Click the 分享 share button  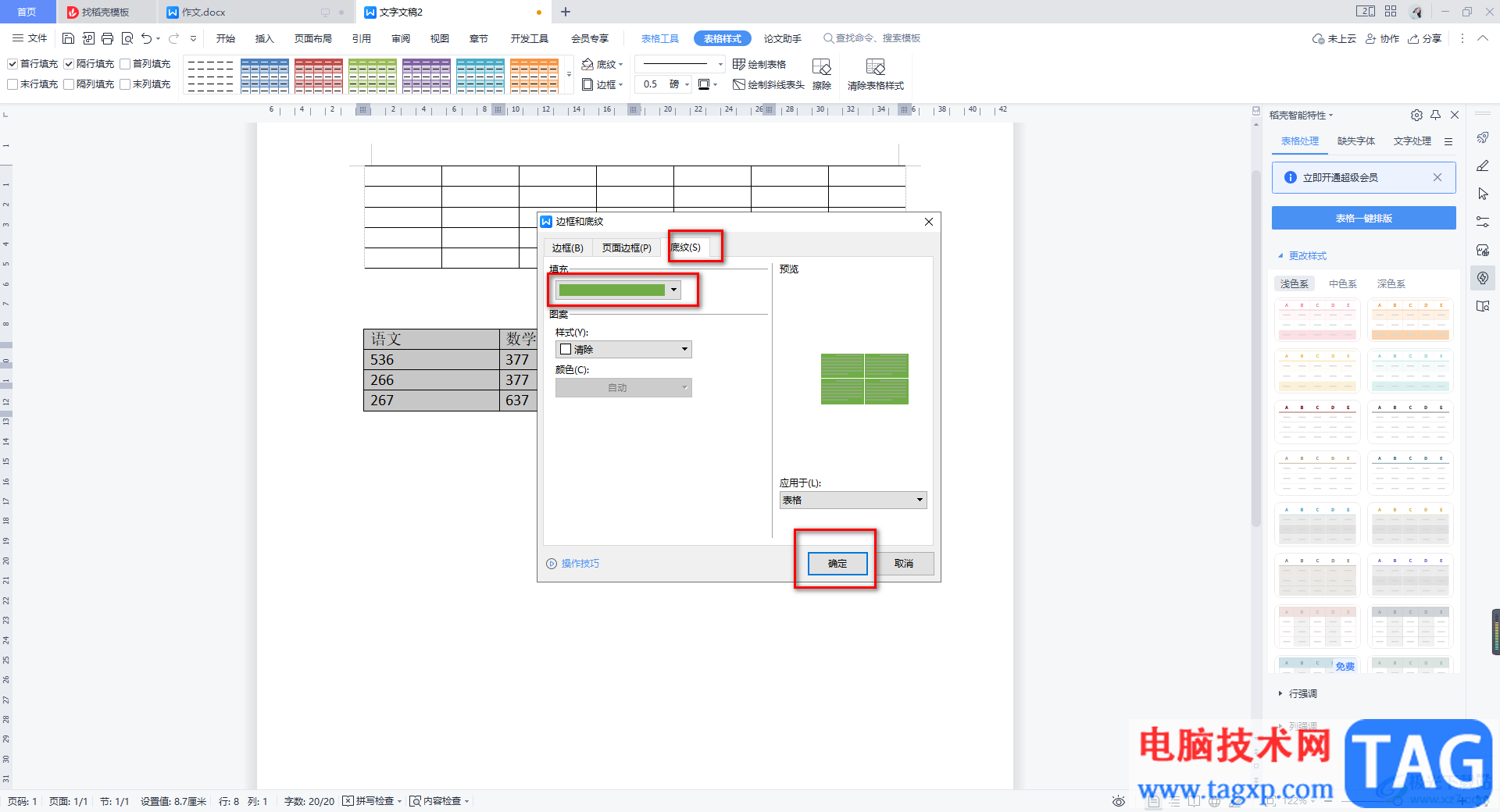tap(1425, 38)
